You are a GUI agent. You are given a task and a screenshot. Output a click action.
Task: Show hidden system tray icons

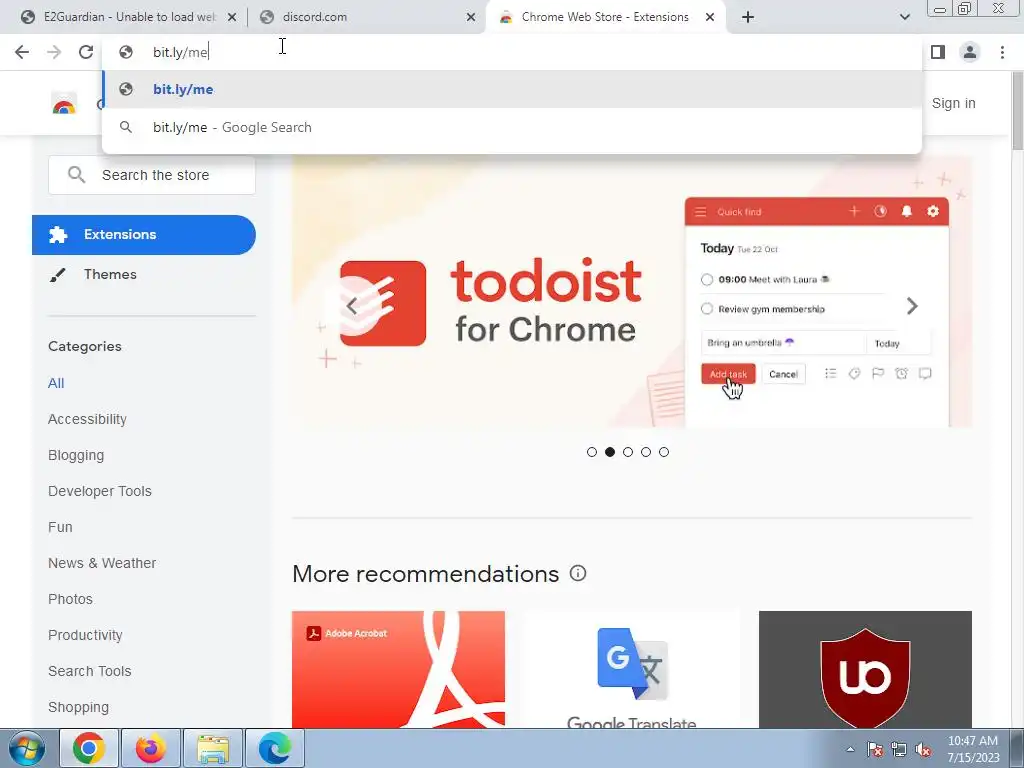(850, 749)
